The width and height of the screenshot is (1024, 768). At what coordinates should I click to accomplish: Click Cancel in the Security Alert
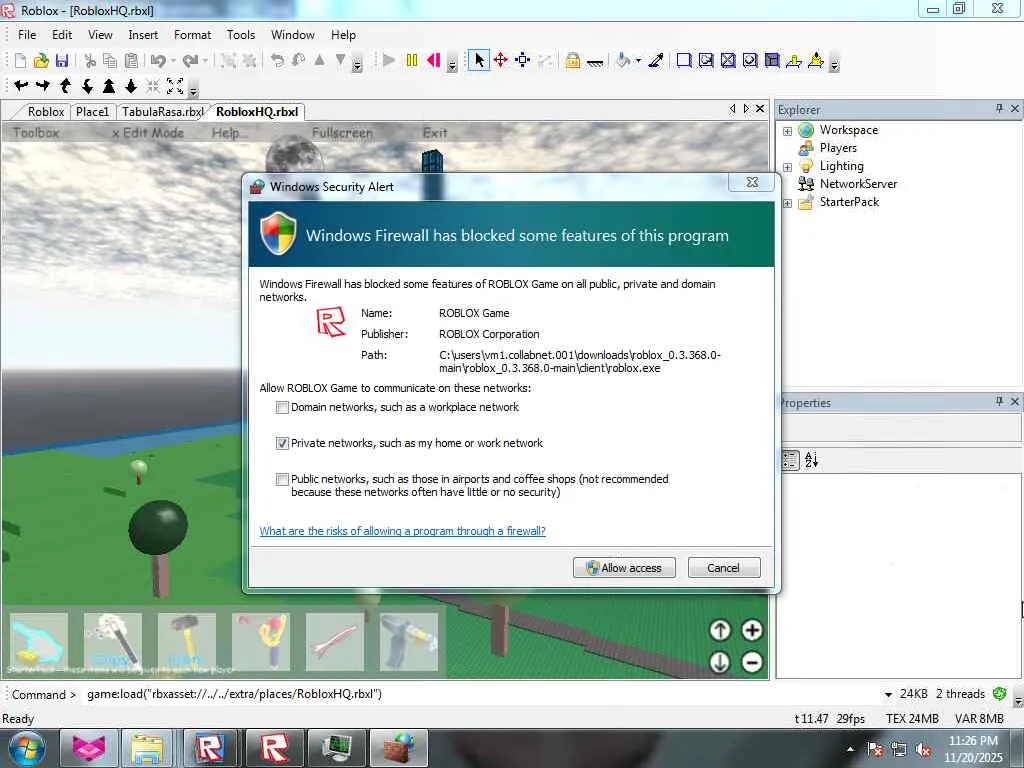click(724, 568)
